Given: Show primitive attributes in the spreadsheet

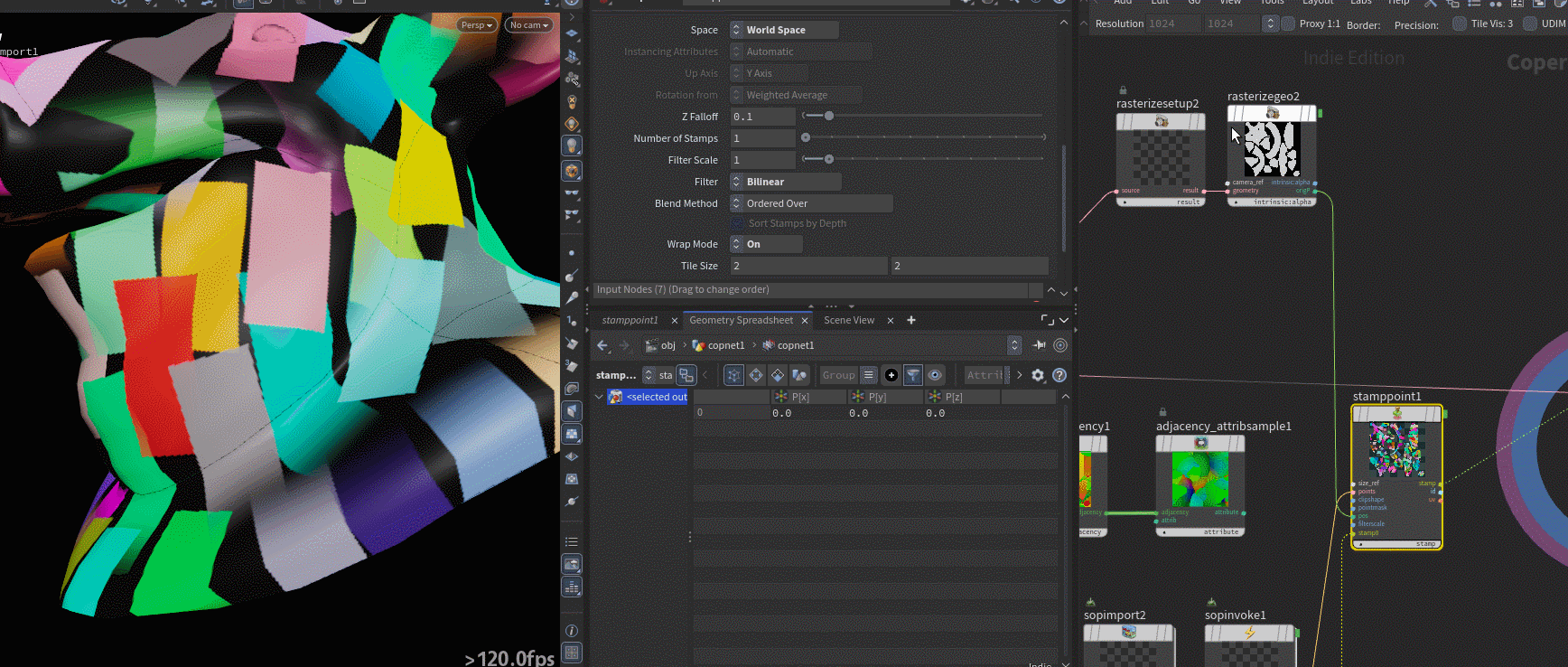Looking at the screenshot, I should (778, 375).
